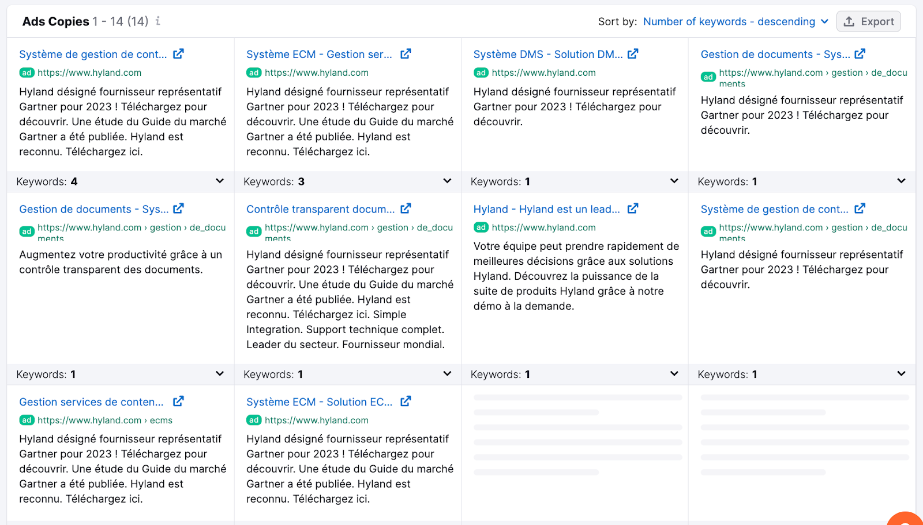The width and height of the screenshot is (923, 525).
Task: Click the orange chat bubble in bottom-right corner
Action: [906, 518]
